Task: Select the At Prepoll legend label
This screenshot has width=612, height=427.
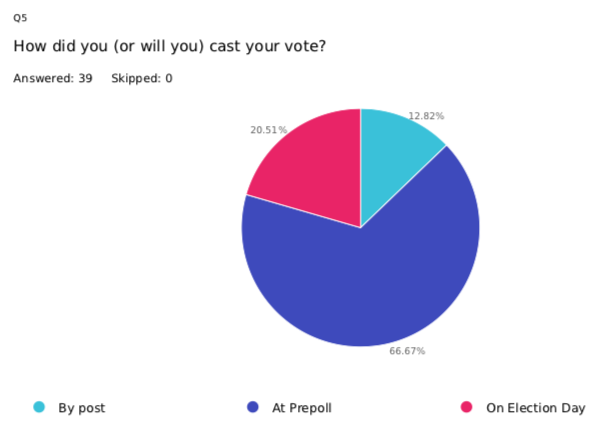Action: click(x=302, y=408)
